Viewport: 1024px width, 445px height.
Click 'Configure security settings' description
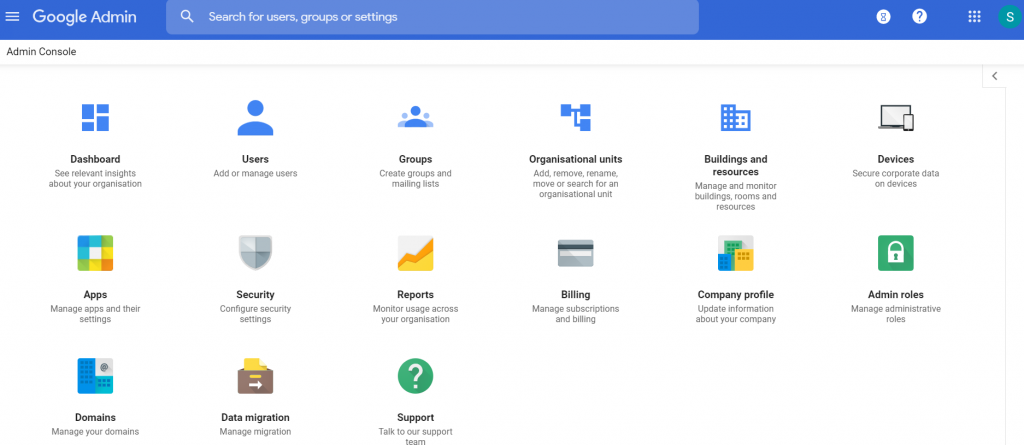coord(255,314)
